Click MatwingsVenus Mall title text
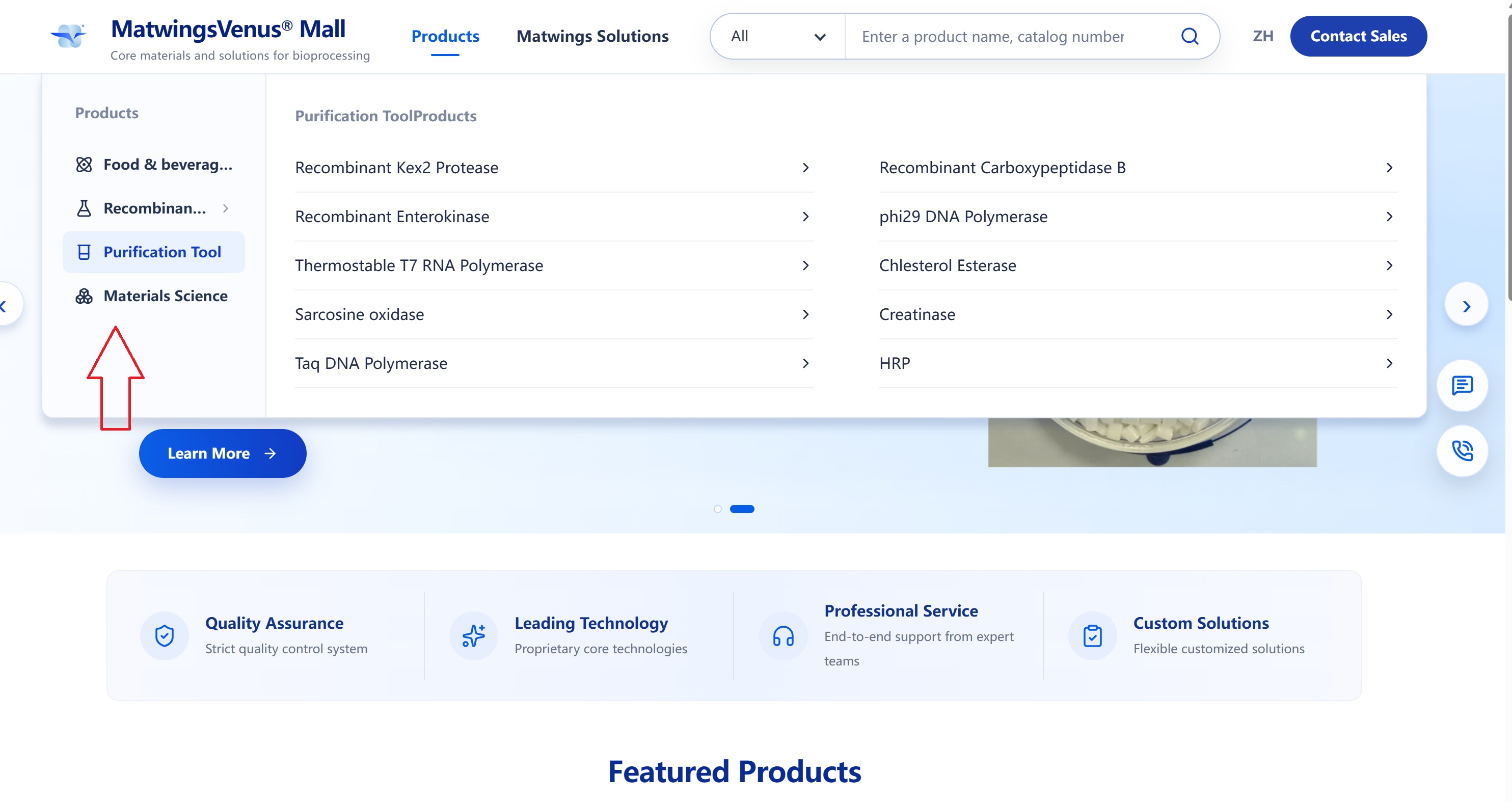The width and height of the screenshot is (1512, 802). [x=228, y=30]
